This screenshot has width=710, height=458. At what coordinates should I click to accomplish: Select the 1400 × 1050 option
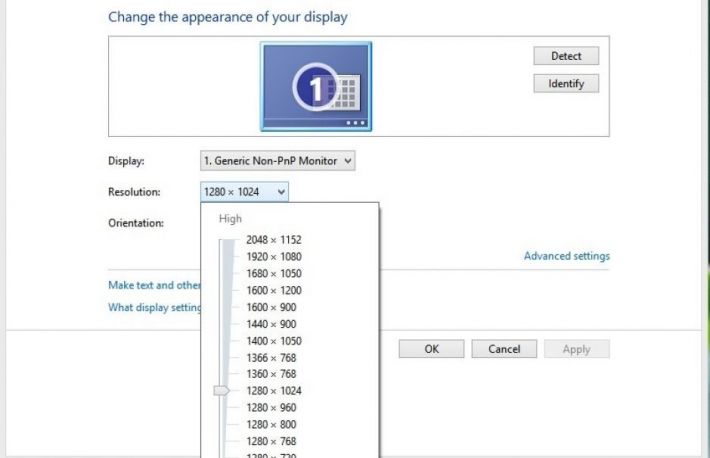(x=273, y=341)
